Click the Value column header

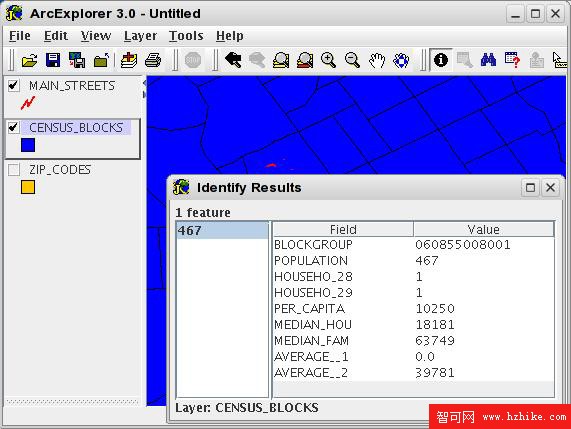tap(484, 229)
